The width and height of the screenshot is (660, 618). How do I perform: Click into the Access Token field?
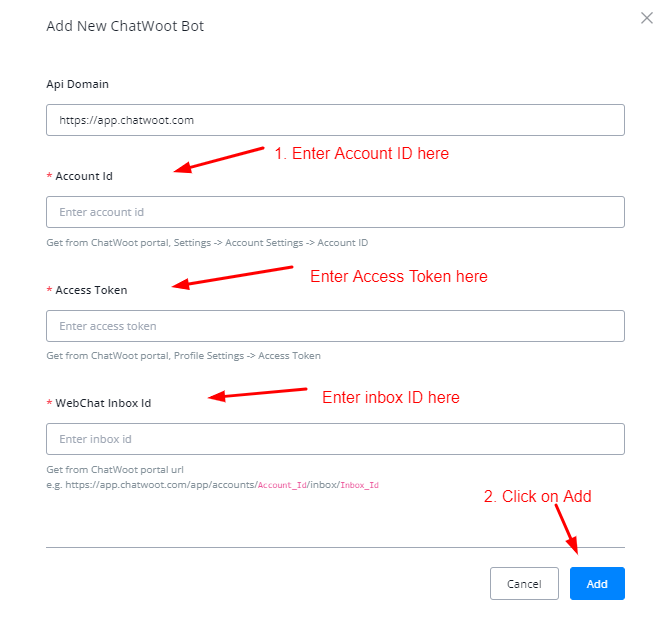[335, 326]
